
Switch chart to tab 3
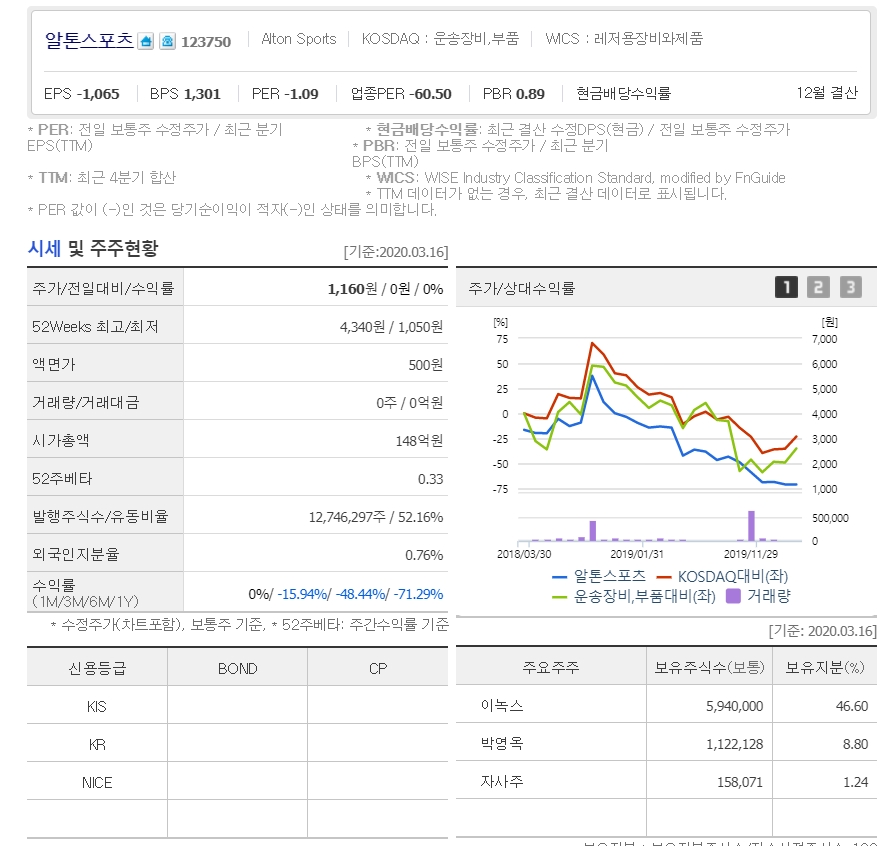tap(850, 287)
